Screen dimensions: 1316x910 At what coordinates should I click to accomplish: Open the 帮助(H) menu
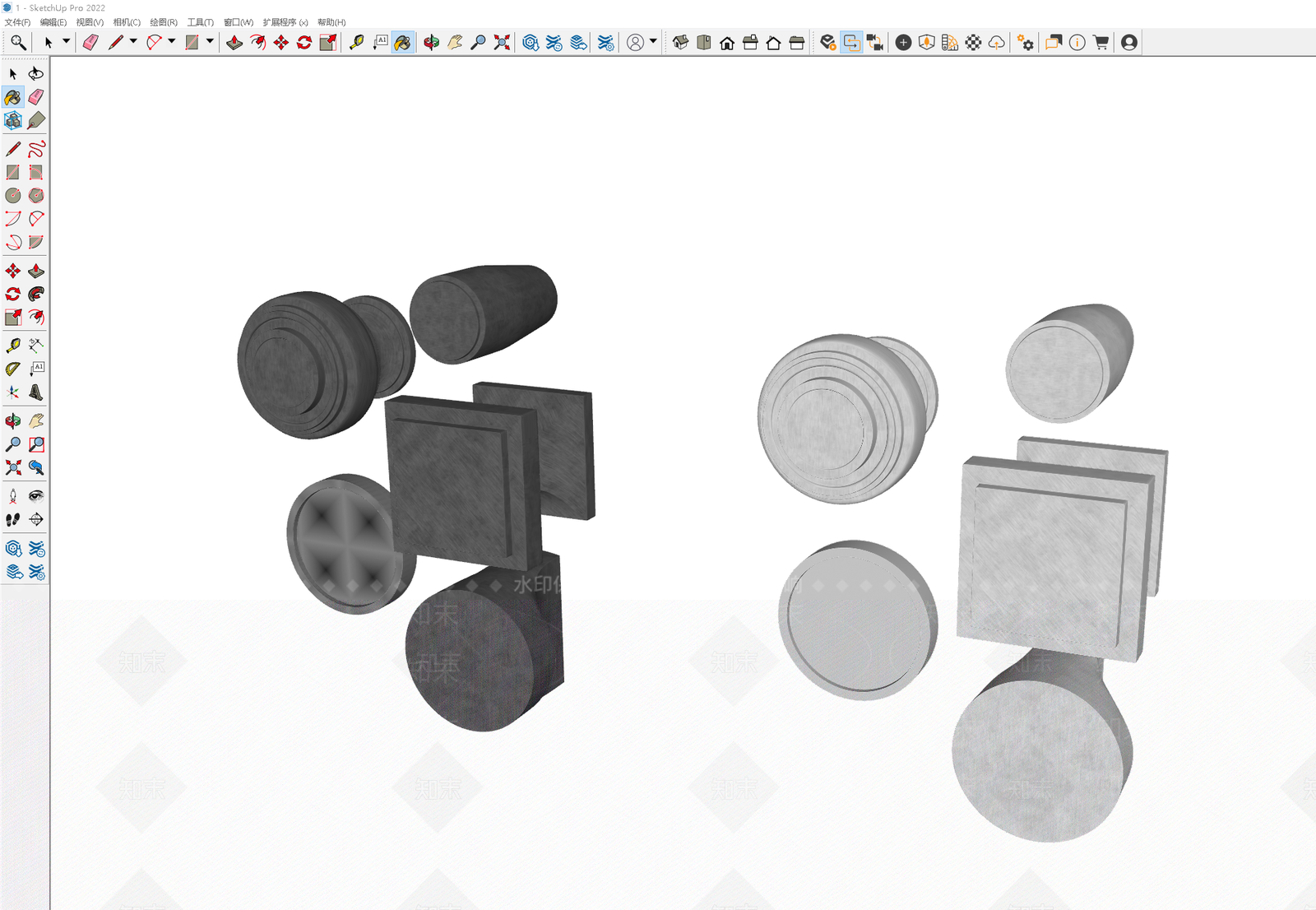point(331,22)
